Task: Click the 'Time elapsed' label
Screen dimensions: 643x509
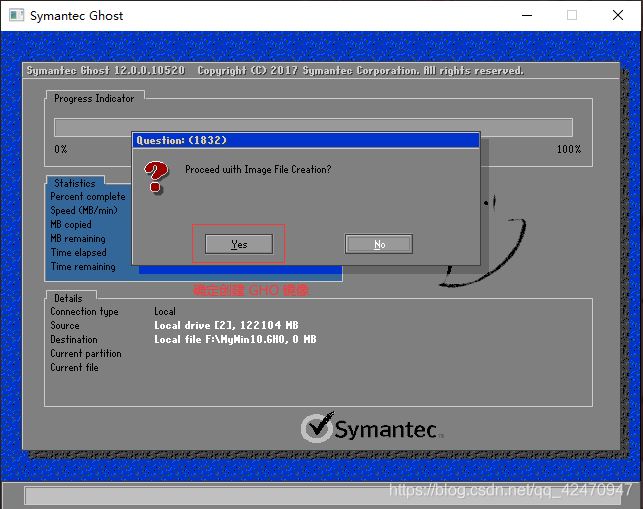Action: 78,252
